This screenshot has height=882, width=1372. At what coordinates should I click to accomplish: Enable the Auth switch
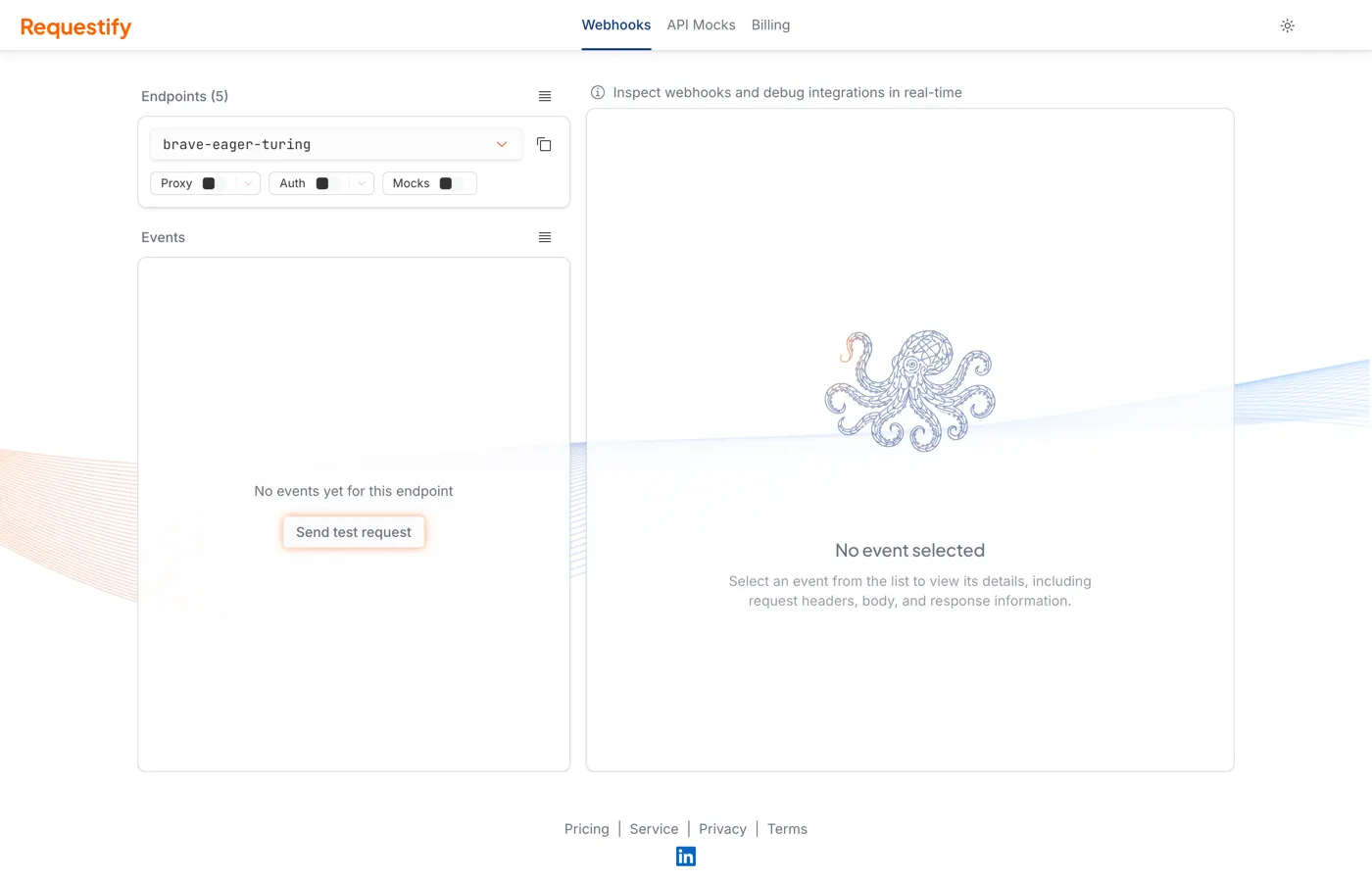click(327, 183)
